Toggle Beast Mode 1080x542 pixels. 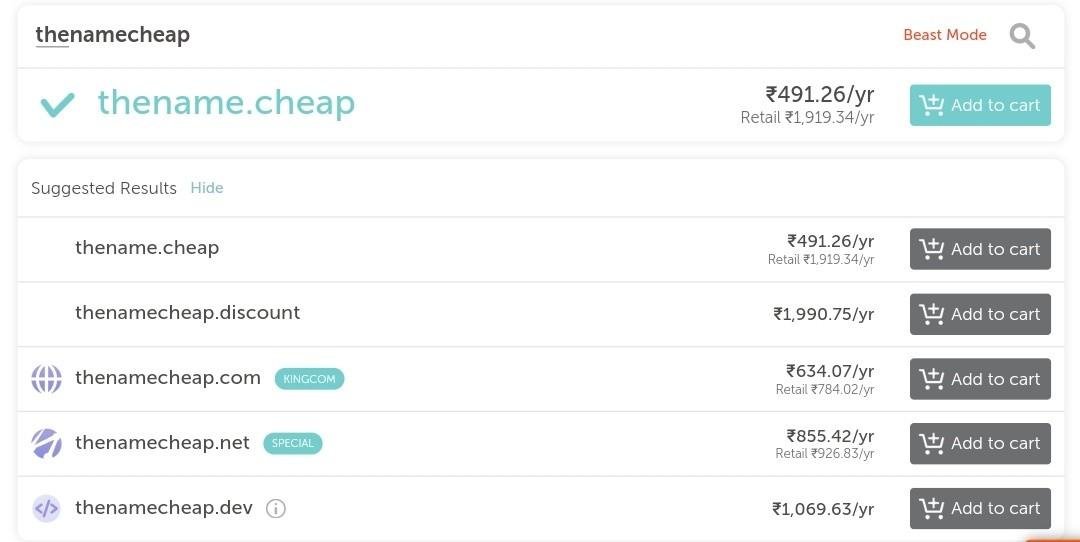click(x=945, y=34)
